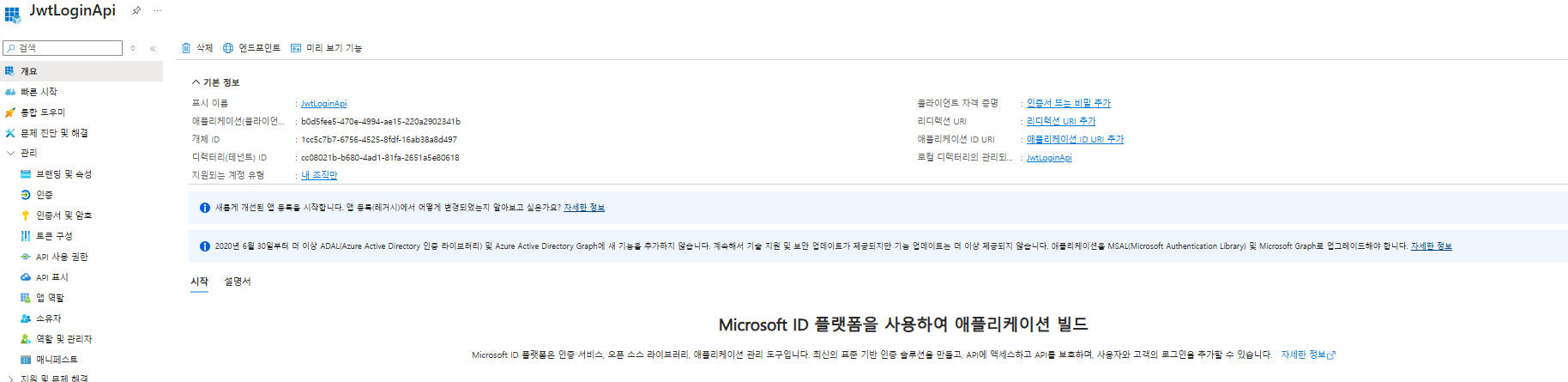Click the JwtLoginApi app registration logo icon
The width and height of the screenshot is (1568, 382).
[13, 15]
